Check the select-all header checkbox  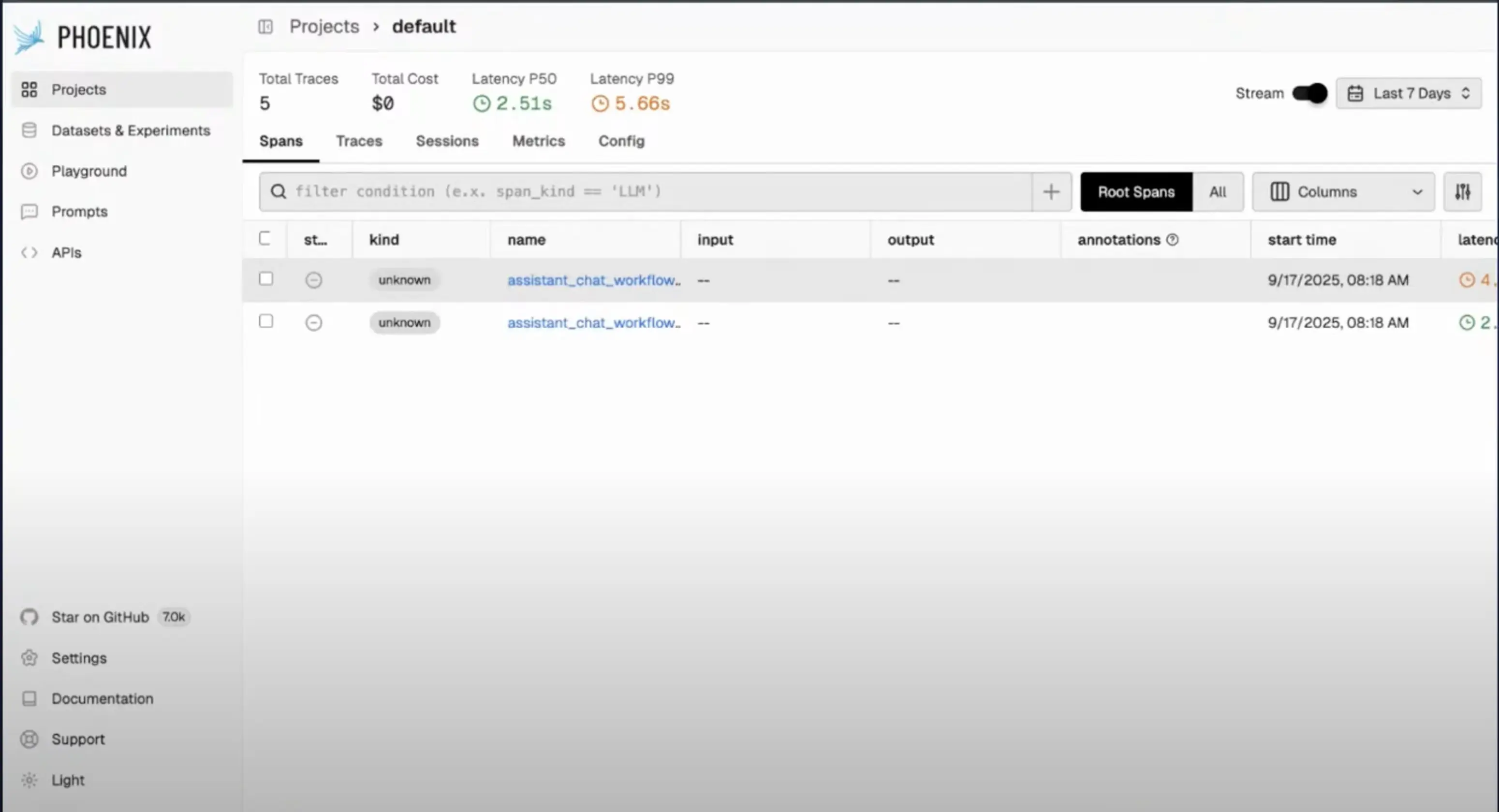265,238
